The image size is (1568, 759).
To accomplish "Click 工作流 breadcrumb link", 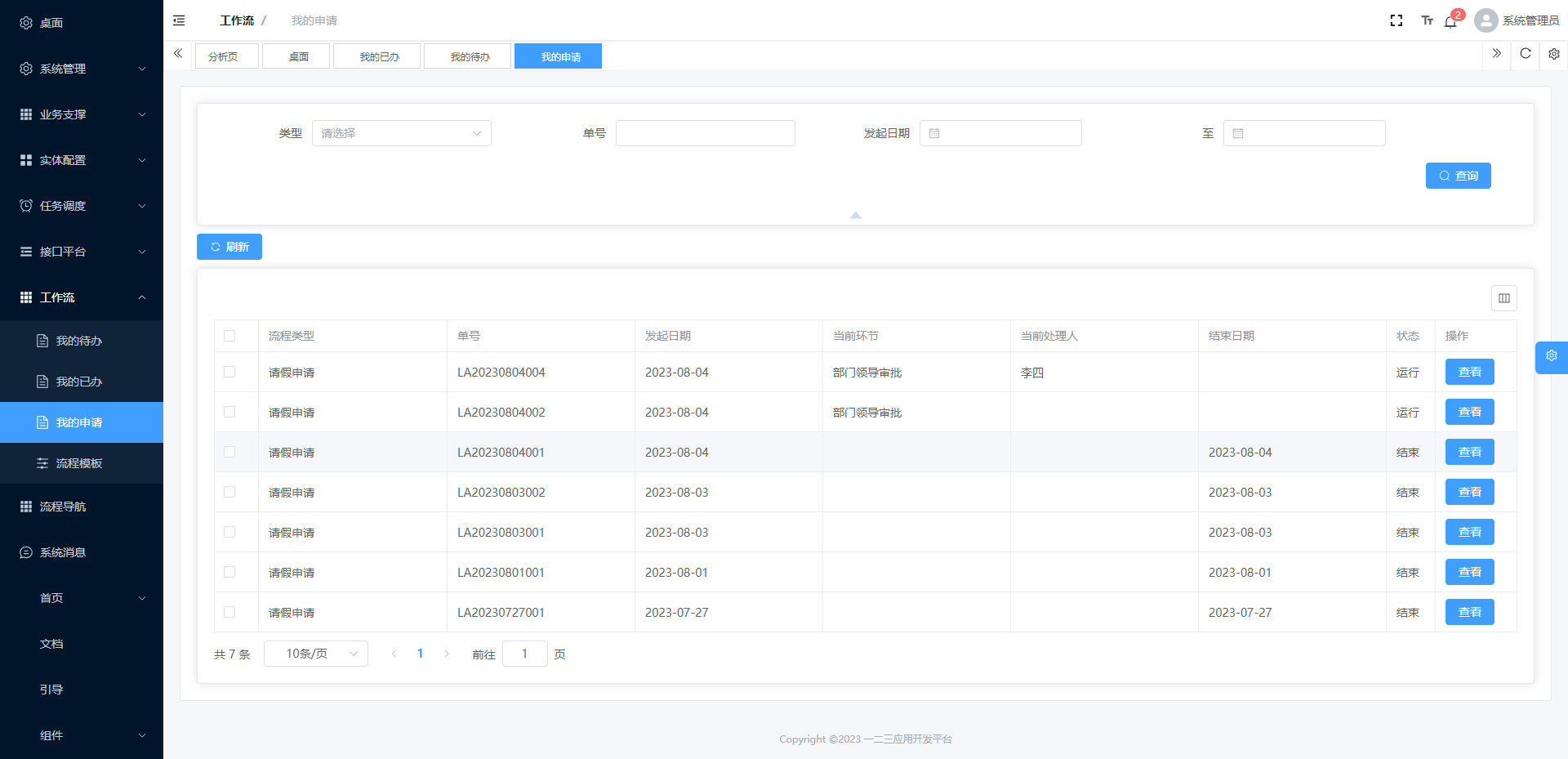I will pyautogui.click(x=237, y=20).
